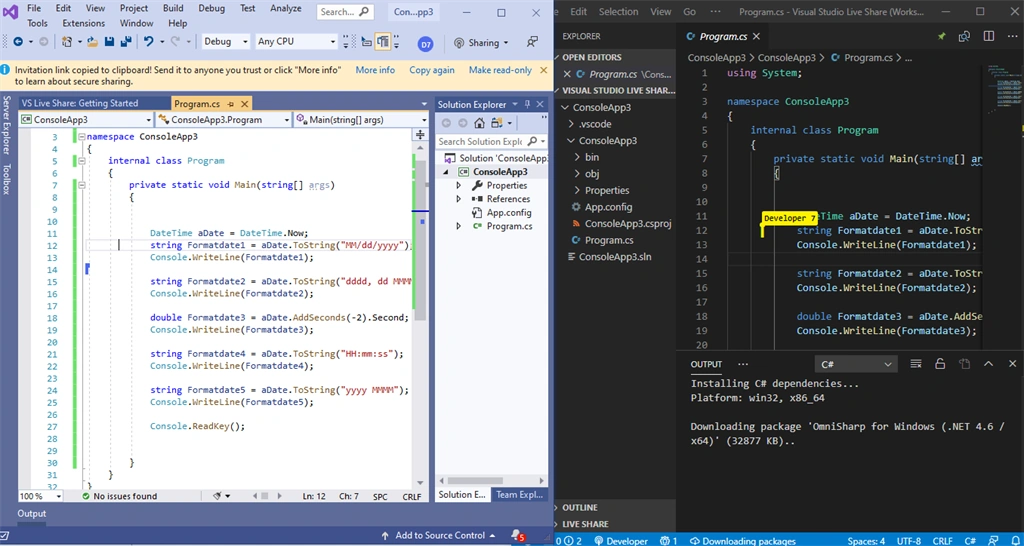Open the Selection menu in VS Code

pos(618,12)
